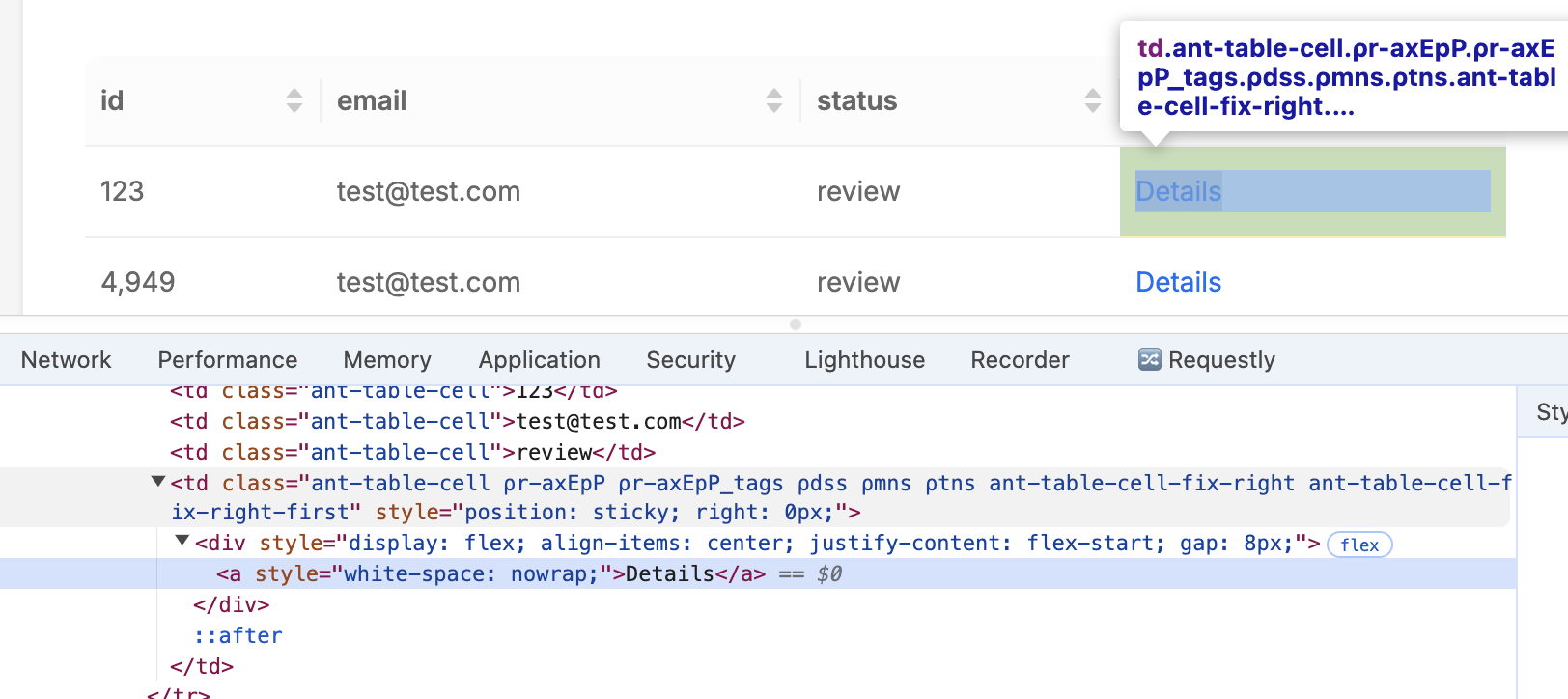Screen dimensions: 1568x699
Task: Go to the Memory tab
Action: click(x=387, y=360)
